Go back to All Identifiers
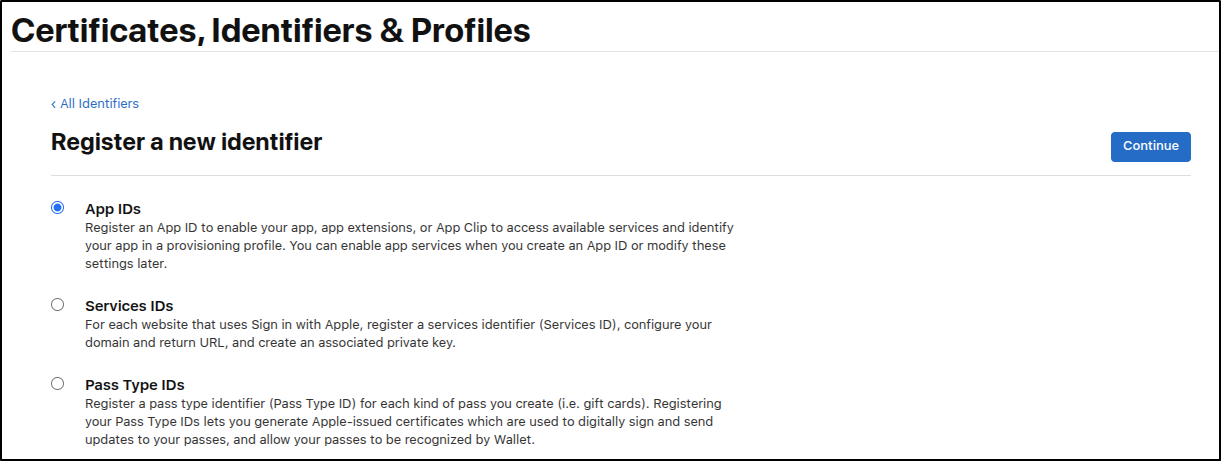The height and width of the screenshot is (461, 1221). click(99, 104)
